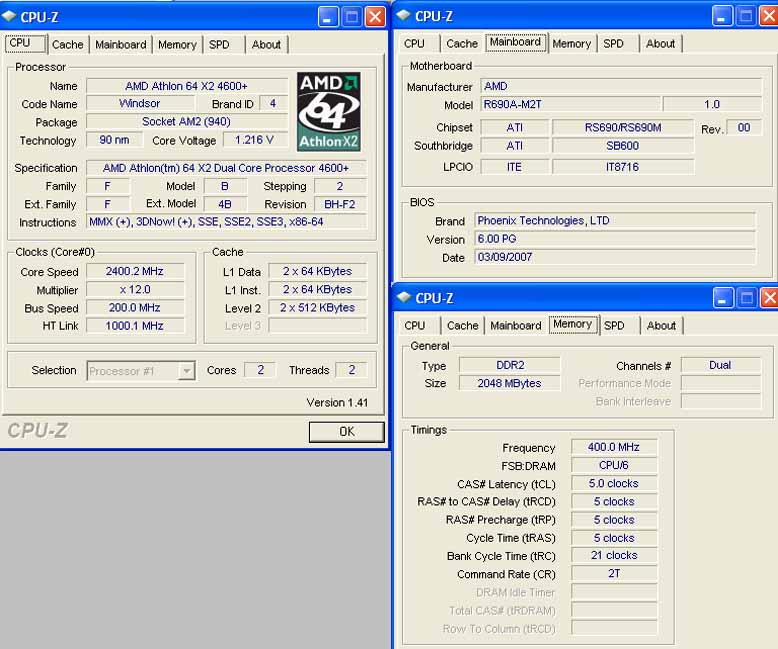This screenshot has height=649, width=778.
Task: Click the 90 nm technology value
Action: point(115,140)
